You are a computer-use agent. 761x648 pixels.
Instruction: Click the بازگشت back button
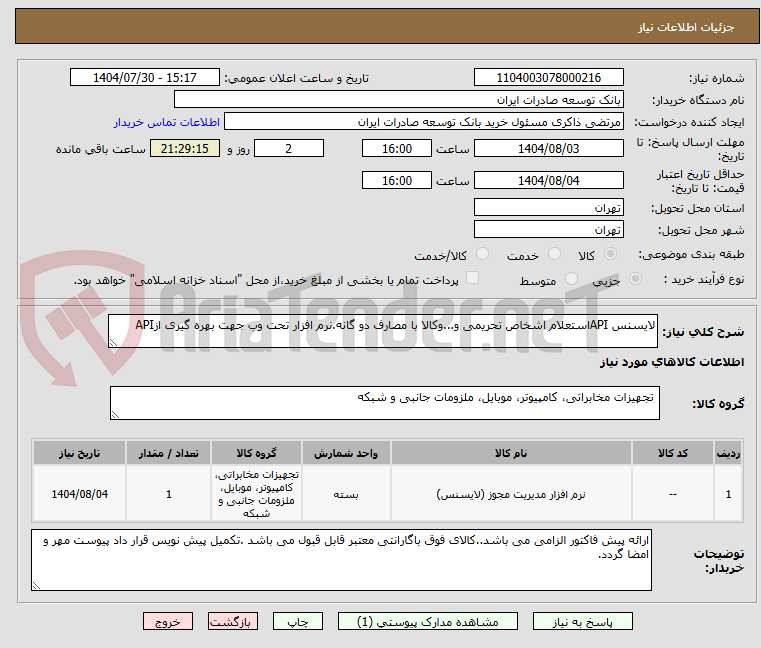click(234, 621)
